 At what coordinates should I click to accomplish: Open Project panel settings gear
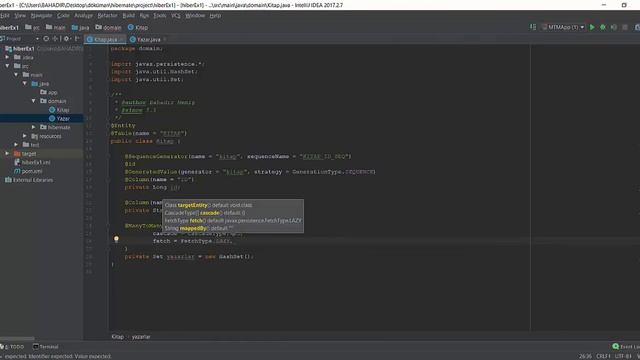tap(66, 39)
